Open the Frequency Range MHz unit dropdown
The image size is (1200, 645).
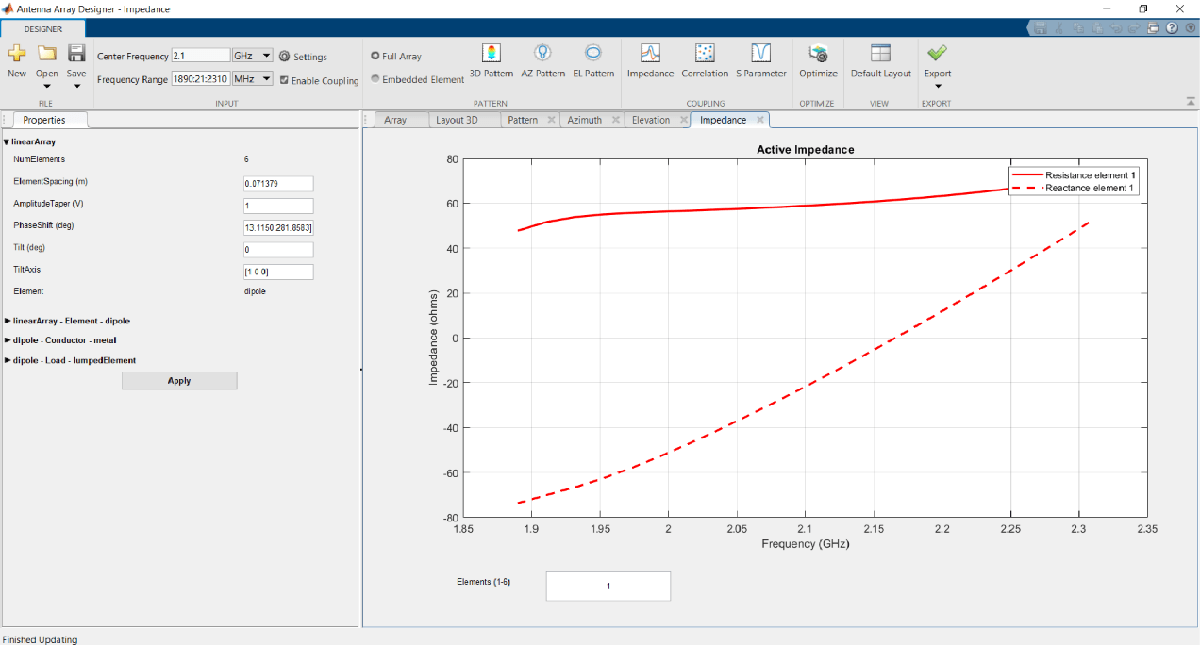(x=252, y=78)
